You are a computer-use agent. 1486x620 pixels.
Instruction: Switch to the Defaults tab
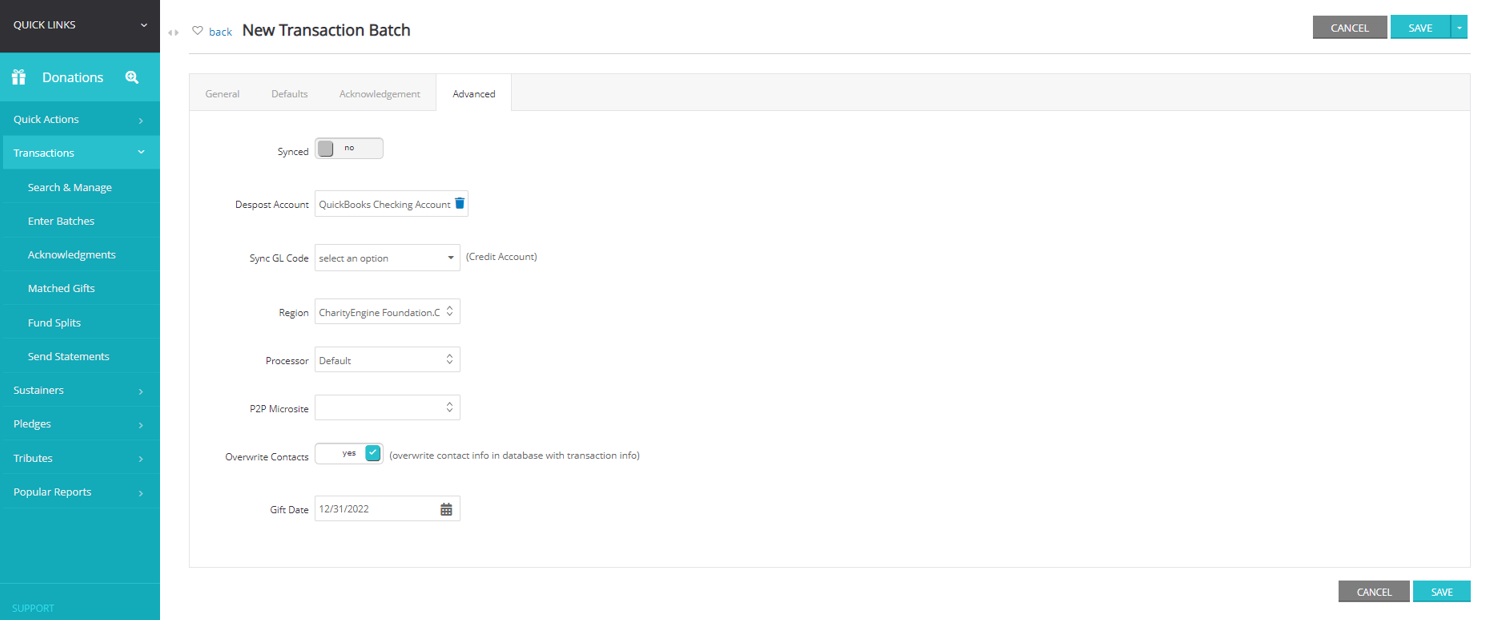pyautogui.click(x=289, y=94)
